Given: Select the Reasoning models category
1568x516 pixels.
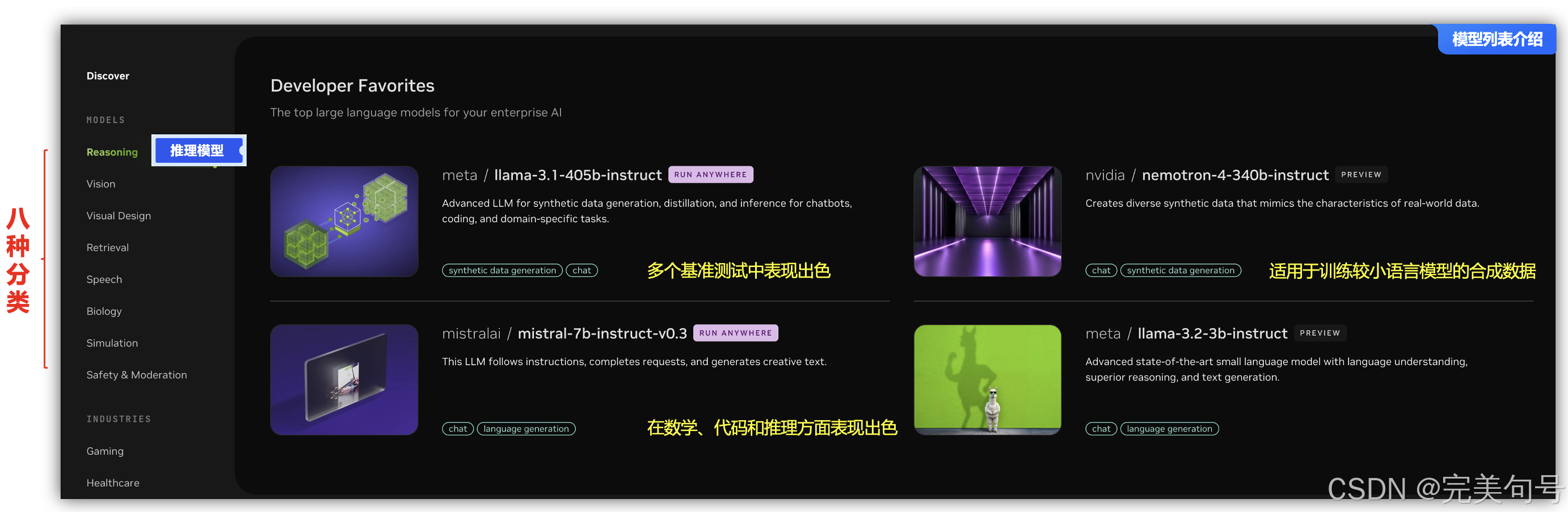Looking at the screenshot, I should pyautogui.click(x=112, y=152).
